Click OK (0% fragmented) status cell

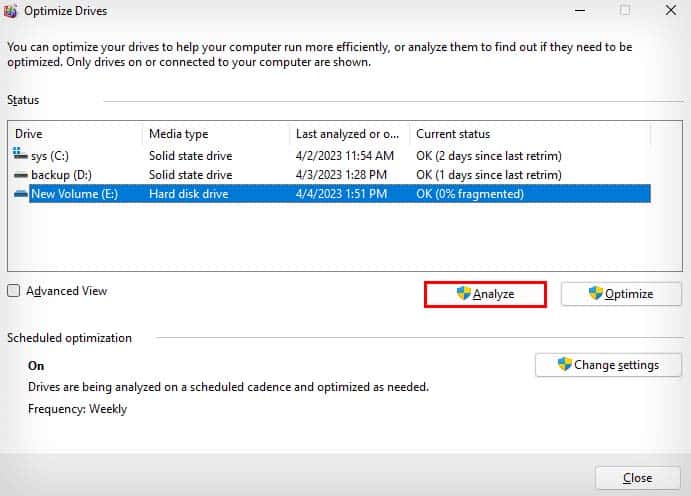coord(470,194)
